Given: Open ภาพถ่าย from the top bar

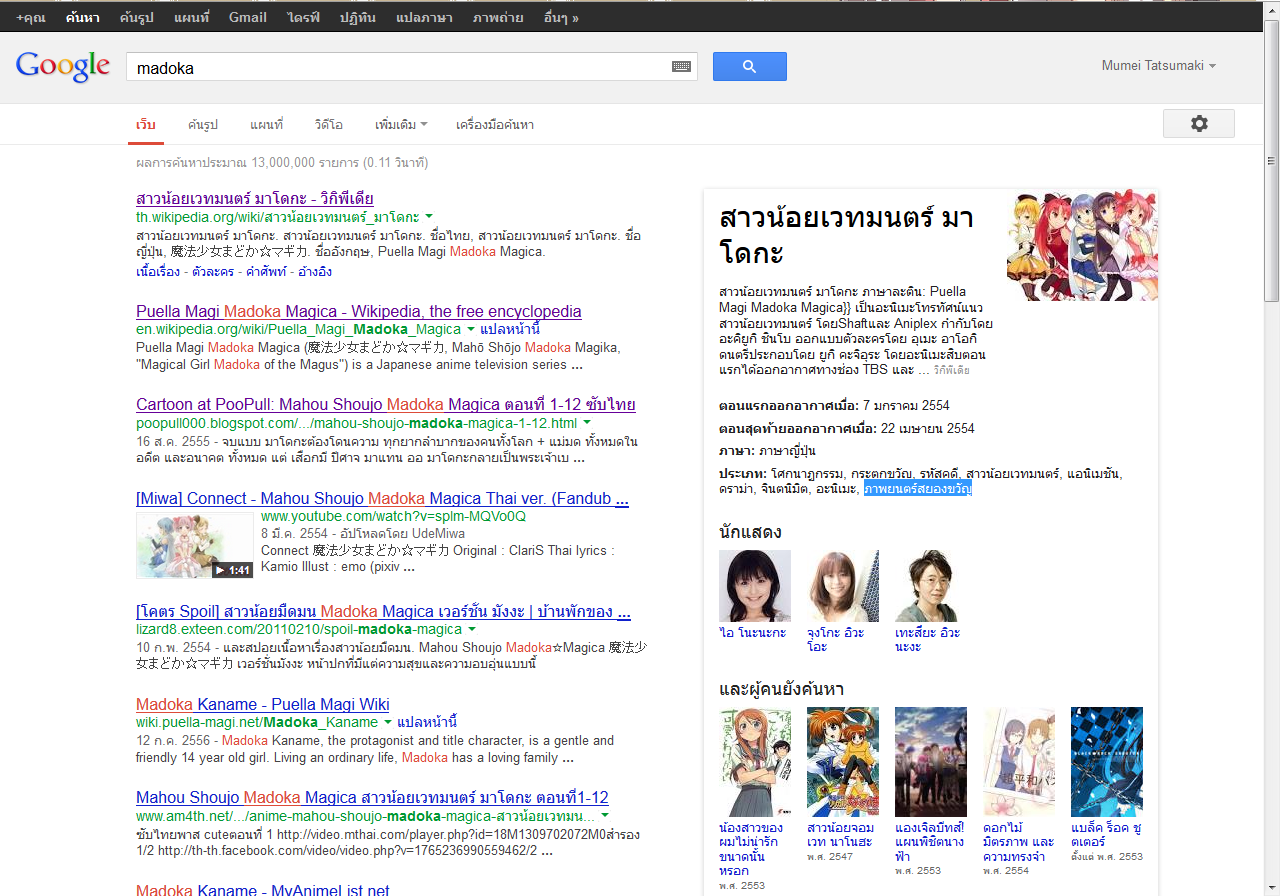Looking at the screenshot, I should [x=498, y=17].
